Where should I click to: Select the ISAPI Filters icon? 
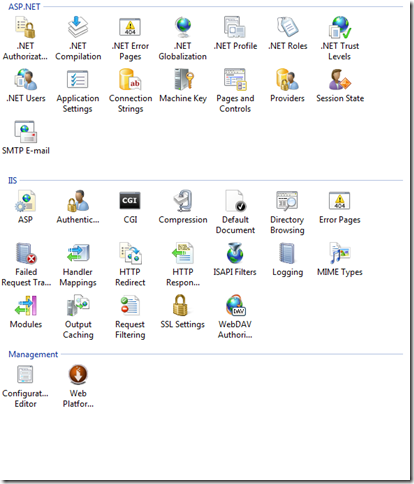coord(235,253)
